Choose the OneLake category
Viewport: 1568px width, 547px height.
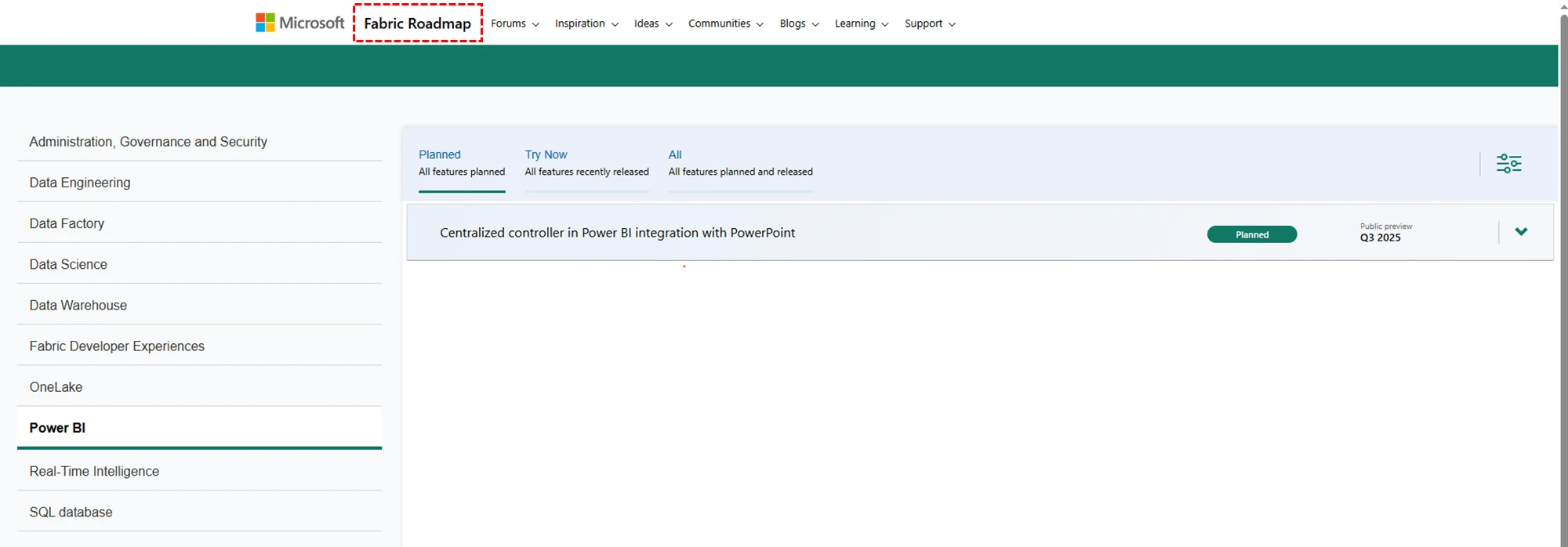tap(56, 387)
